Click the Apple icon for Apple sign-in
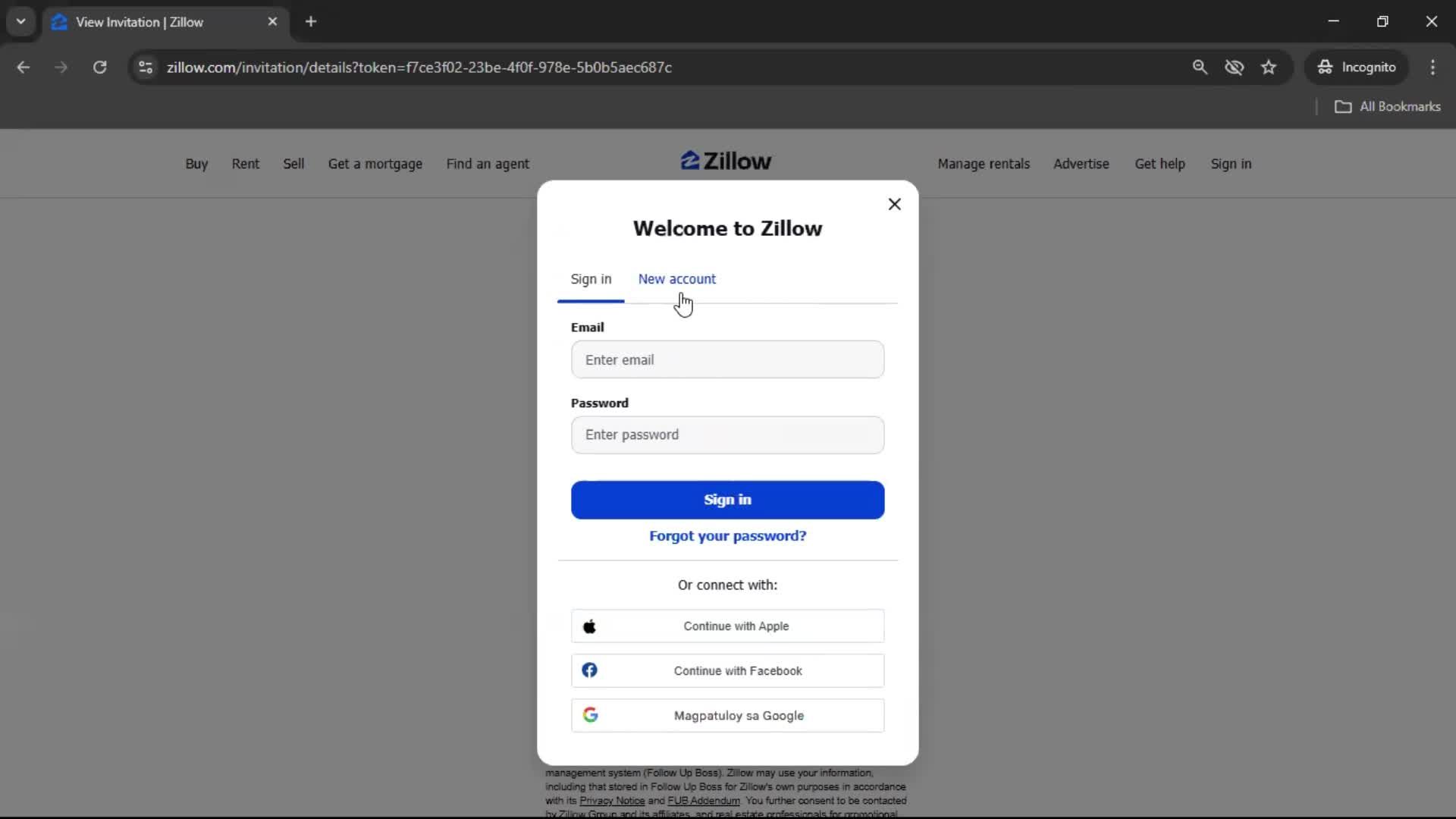The image size is (1456, 819). click(x=591, y=626)
